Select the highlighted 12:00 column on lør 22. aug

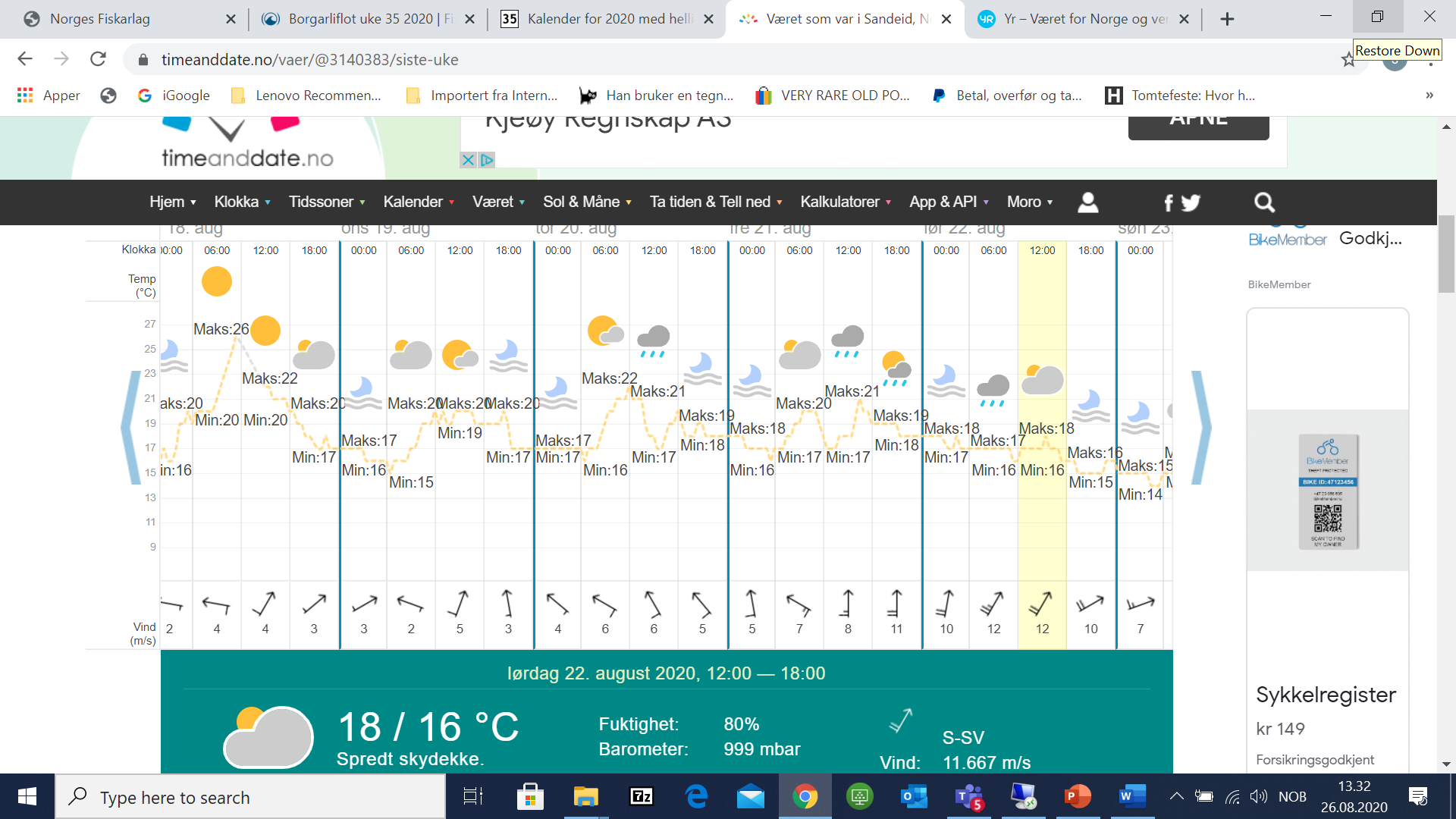pyautogui.click(x=1042, y=444)
